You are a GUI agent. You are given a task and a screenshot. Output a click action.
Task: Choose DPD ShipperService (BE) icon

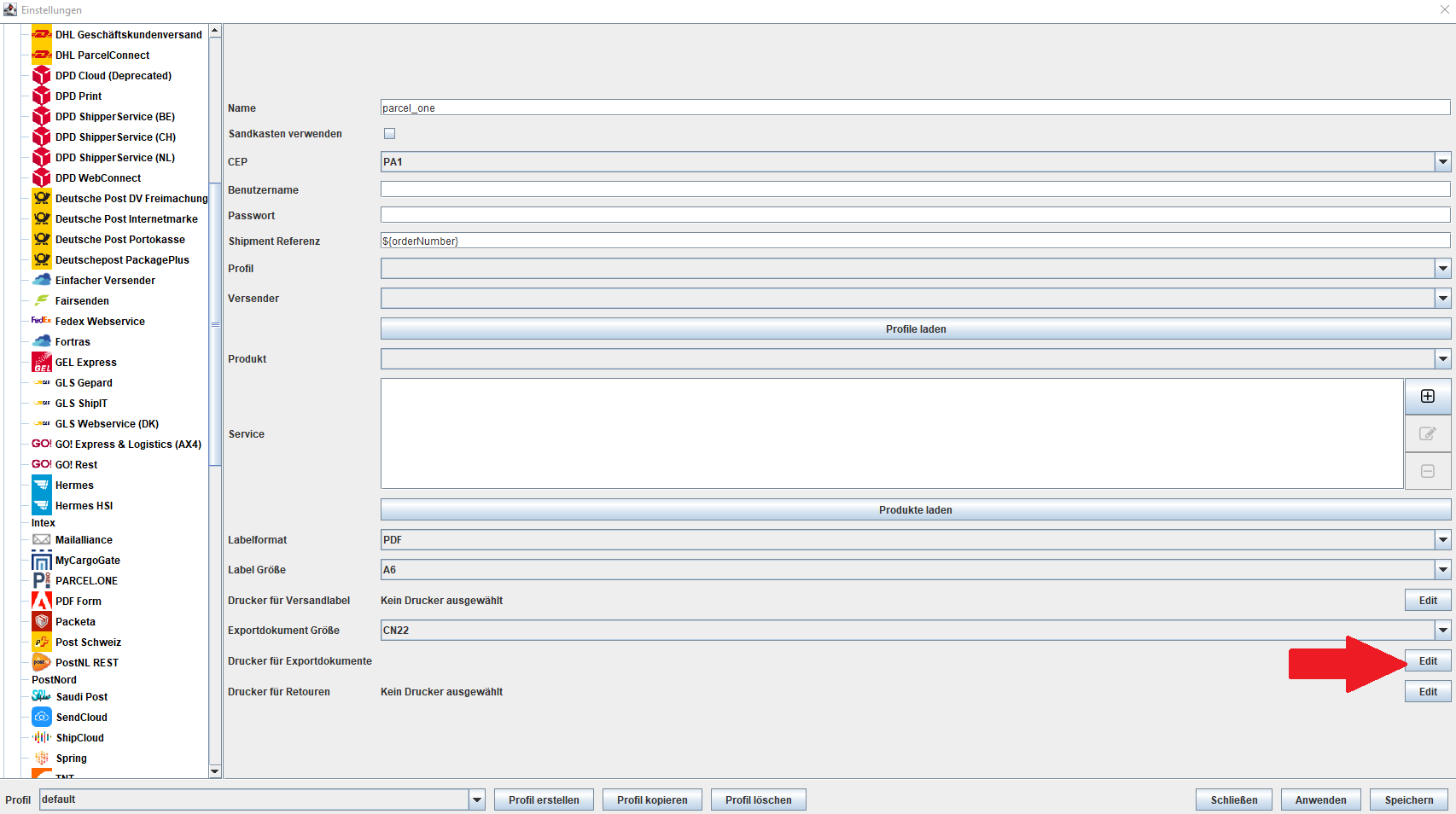pos(42,117)
